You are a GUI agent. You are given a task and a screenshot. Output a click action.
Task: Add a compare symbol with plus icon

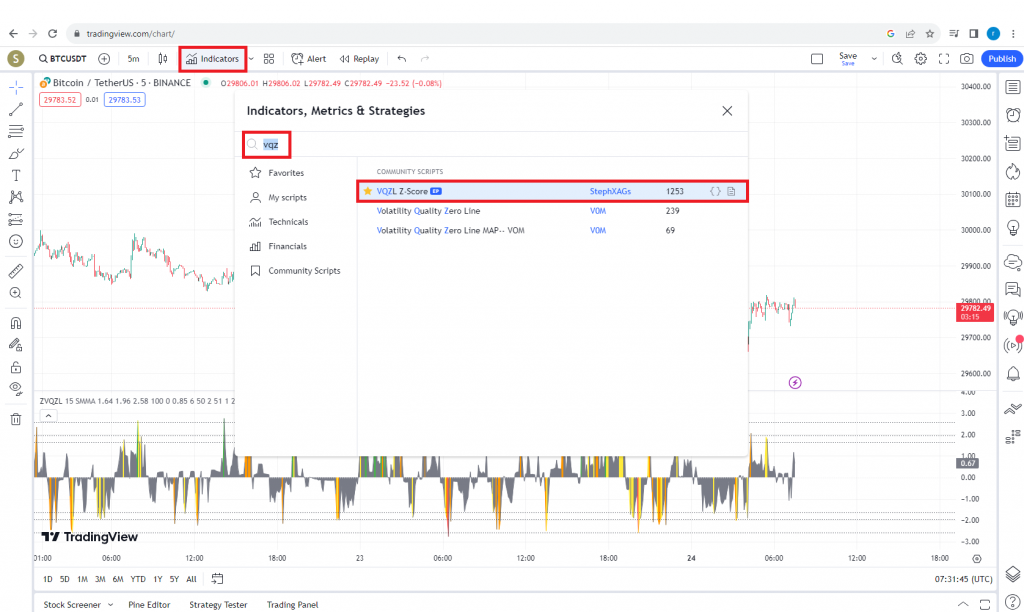(104, 59)
